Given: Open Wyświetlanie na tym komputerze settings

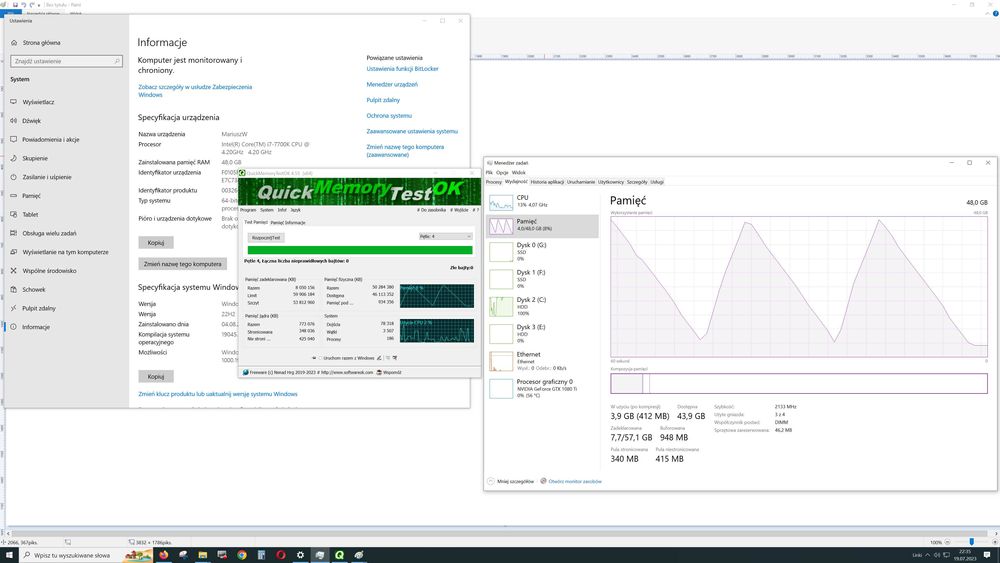Looking at the screenshot, I should pos(65,252).
